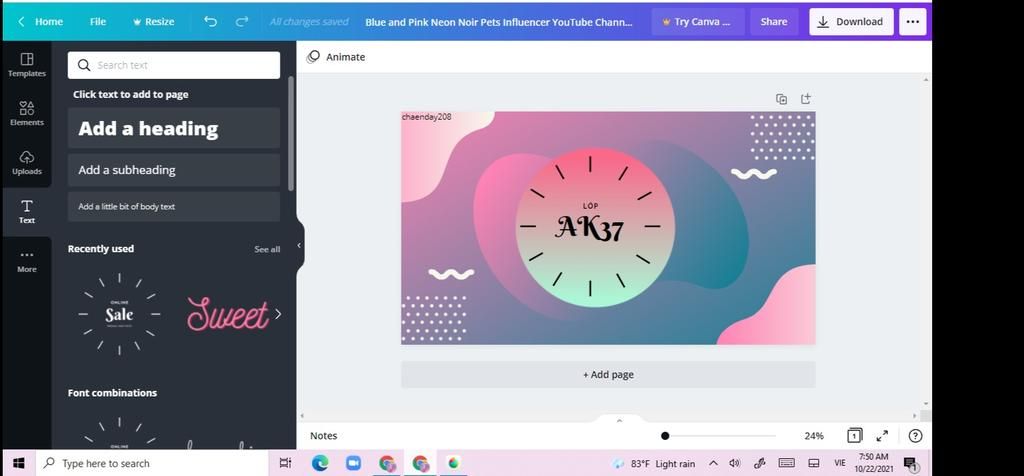Image resolution: width=1024 pixels, height=476 pixels.
Task: Add a heading to the page
Action: pyautogui.click(x=174, y=128)
